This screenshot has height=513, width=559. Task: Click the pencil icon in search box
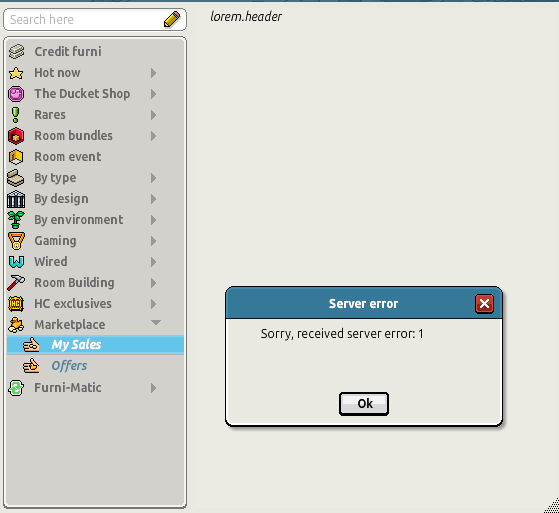(x=172, y=19)
